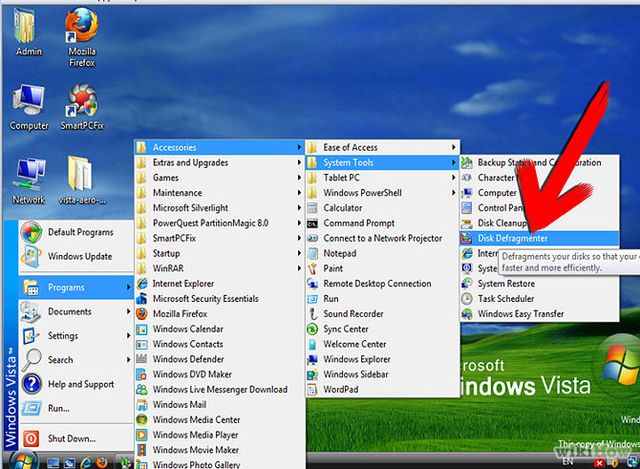Click the Start orb on taskbar
640x469 pixels.
24,460
